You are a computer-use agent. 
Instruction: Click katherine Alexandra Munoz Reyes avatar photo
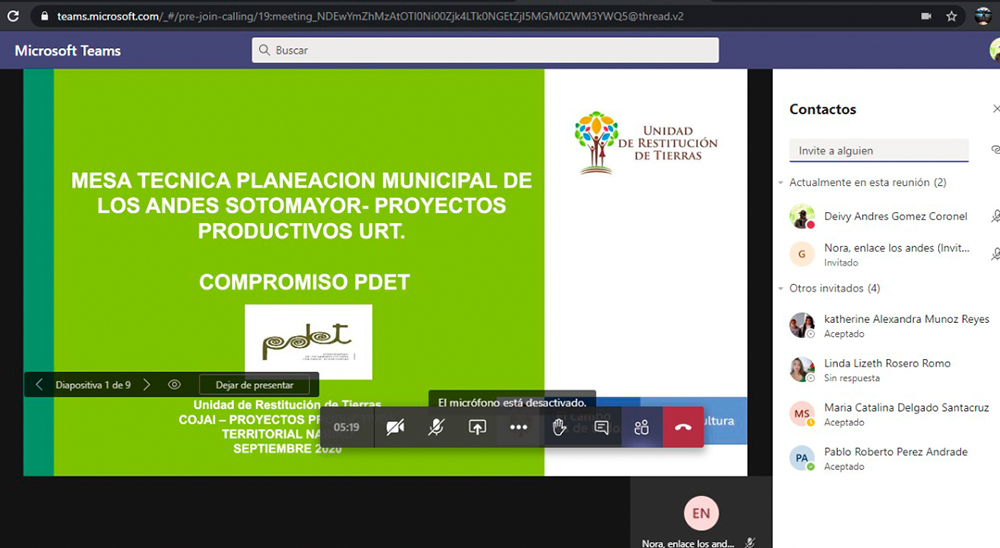[802, 325]
